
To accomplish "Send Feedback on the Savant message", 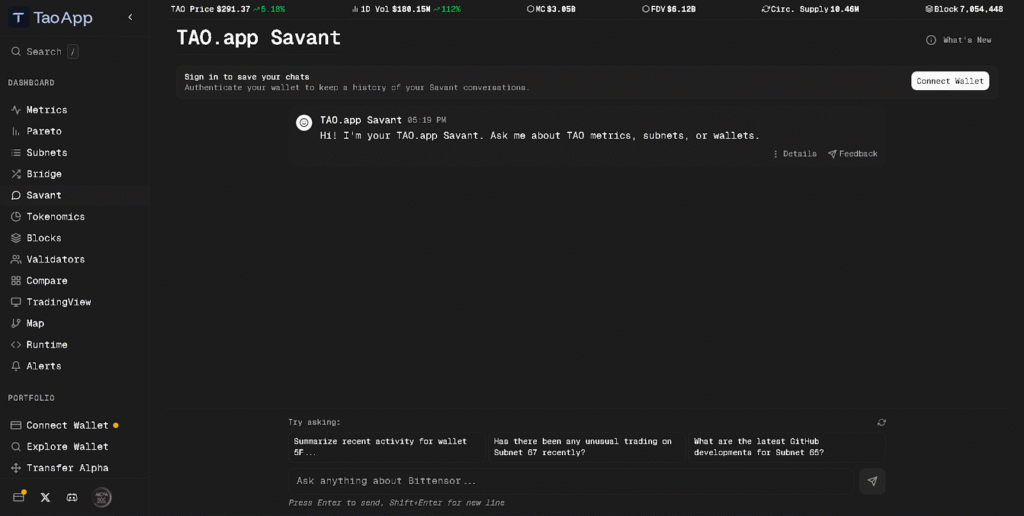I will (852, 154).
